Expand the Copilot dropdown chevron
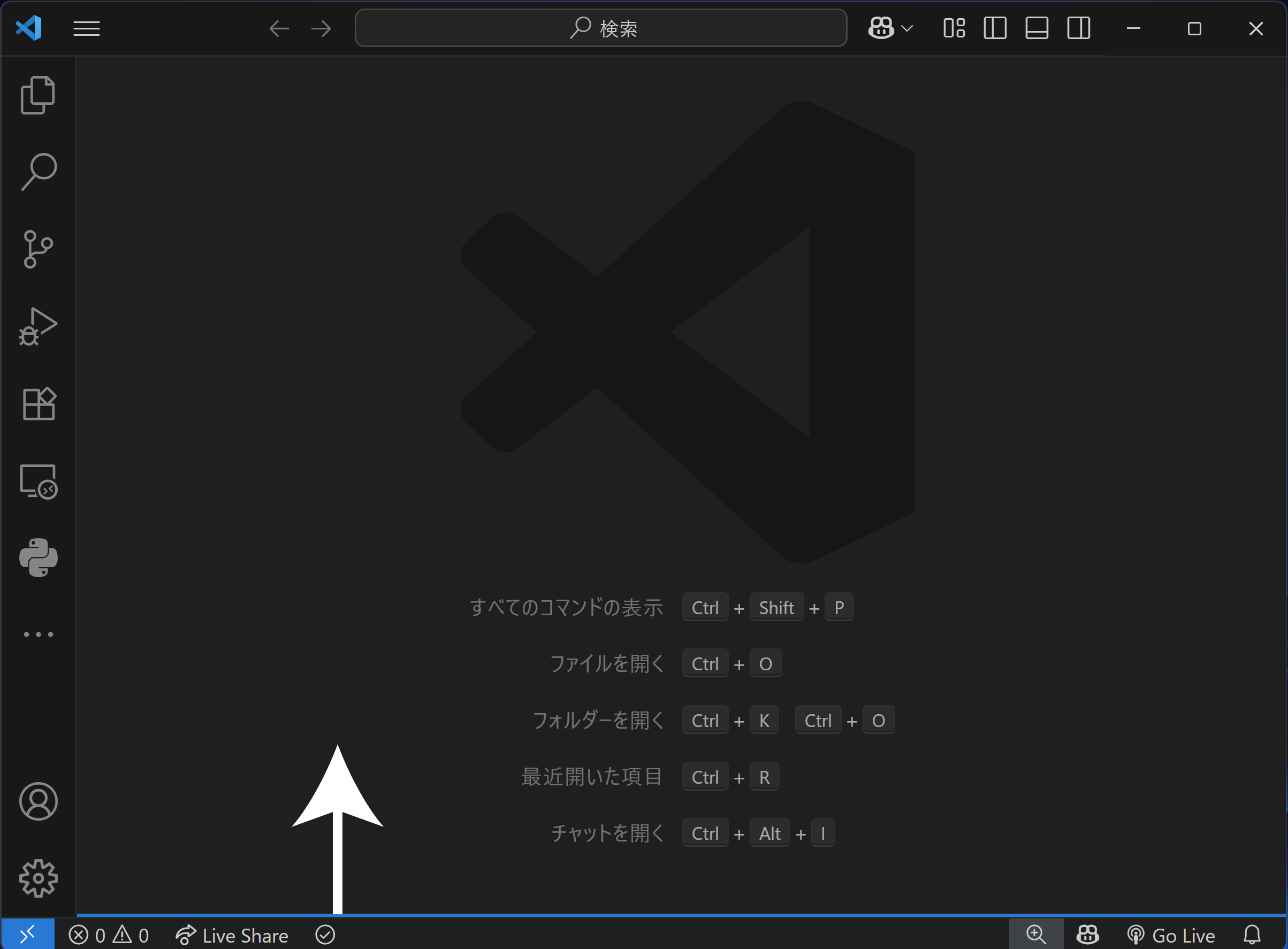Screen dimensions: 1288x949 tap(907, 28)
